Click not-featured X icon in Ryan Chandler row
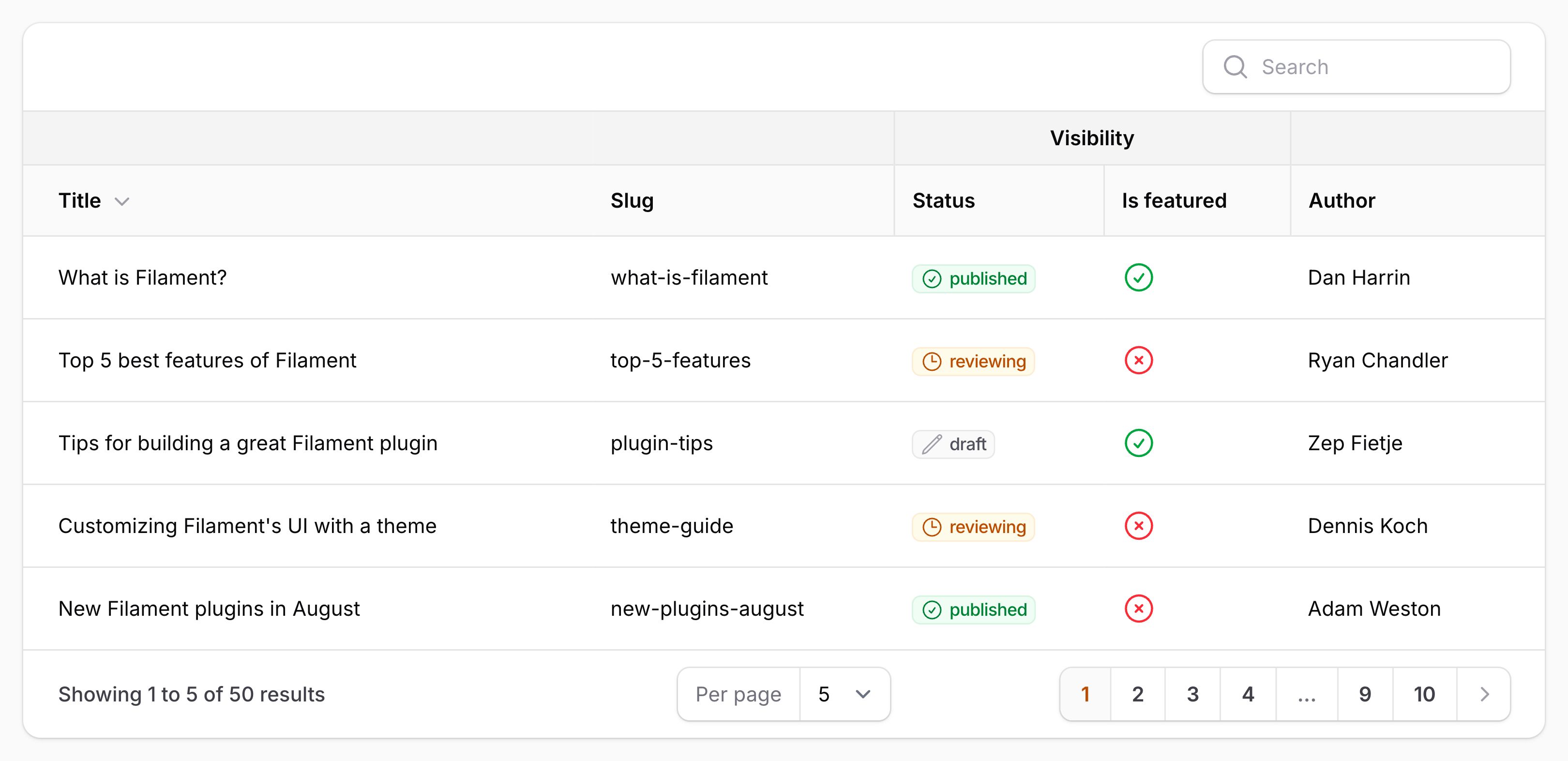Image resolution: width=1568 pixels, height=761 pixels. coord(1138,360)
